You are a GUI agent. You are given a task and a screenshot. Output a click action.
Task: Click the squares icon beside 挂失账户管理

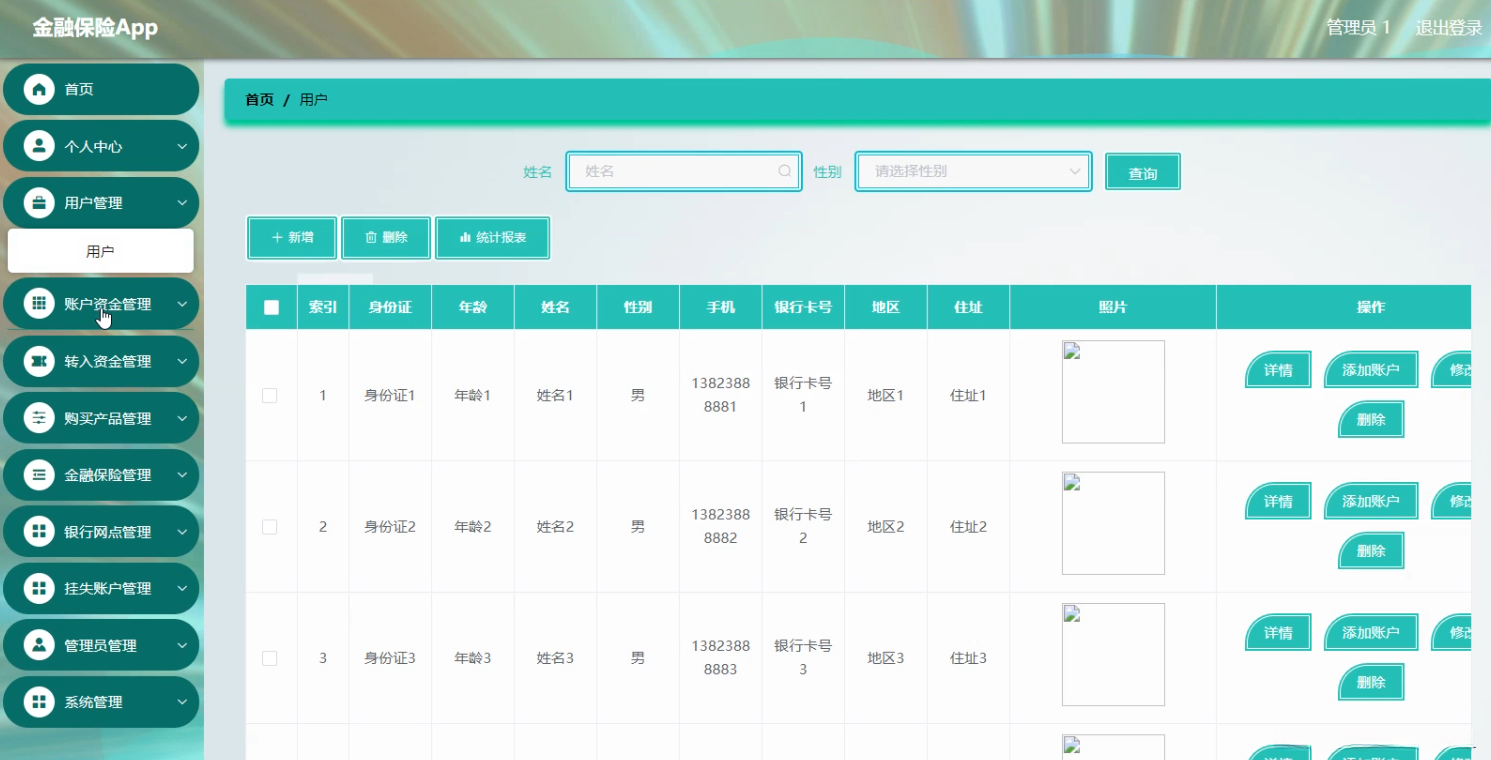(39, 588)
